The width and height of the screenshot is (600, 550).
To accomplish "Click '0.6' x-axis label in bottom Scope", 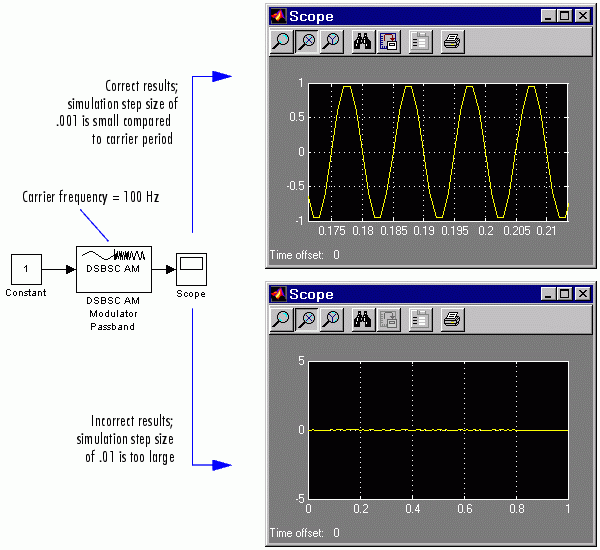I will (465, 509).
